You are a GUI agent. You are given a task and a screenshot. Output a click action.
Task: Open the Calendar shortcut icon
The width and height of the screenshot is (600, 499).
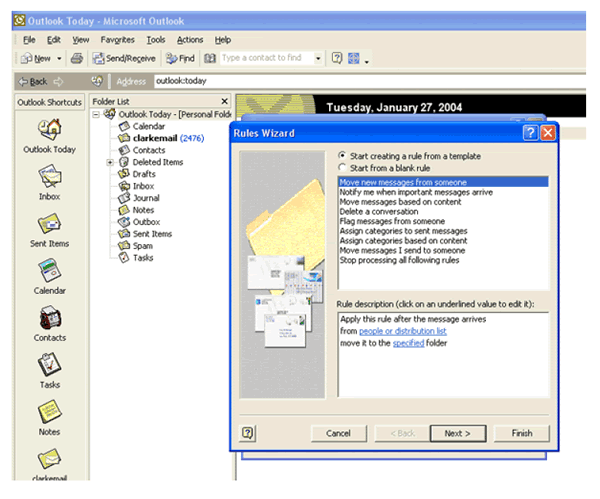point(49,271)
